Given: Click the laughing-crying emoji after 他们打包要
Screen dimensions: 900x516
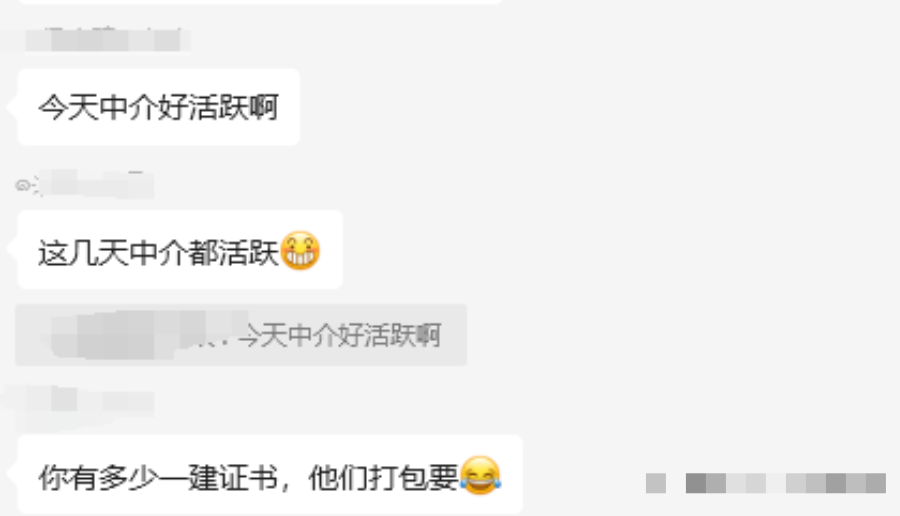Looking at the screenshot, I should (x=480, y=475).
